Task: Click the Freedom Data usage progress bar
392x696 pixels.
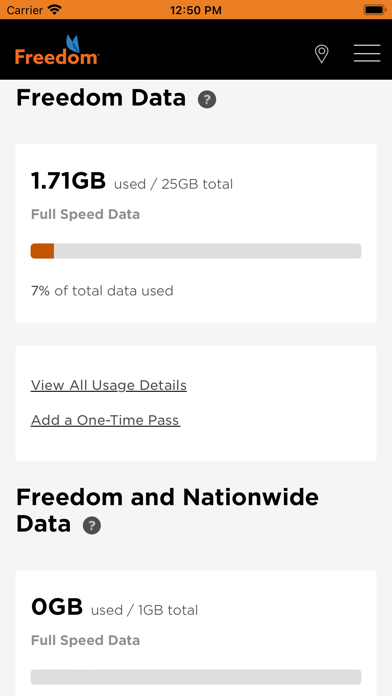Action: coord(196,251)
